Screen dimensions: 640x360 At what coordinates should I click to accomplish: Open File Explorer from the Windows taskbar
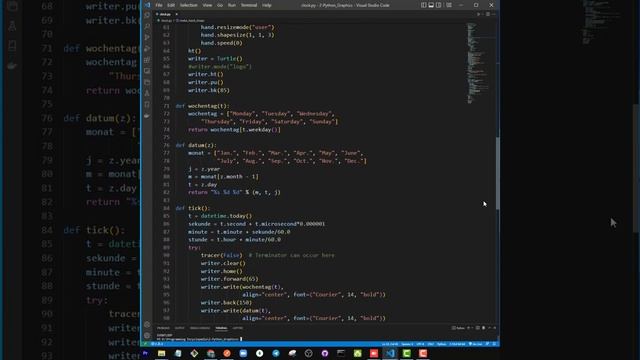[x=162, y=353]
